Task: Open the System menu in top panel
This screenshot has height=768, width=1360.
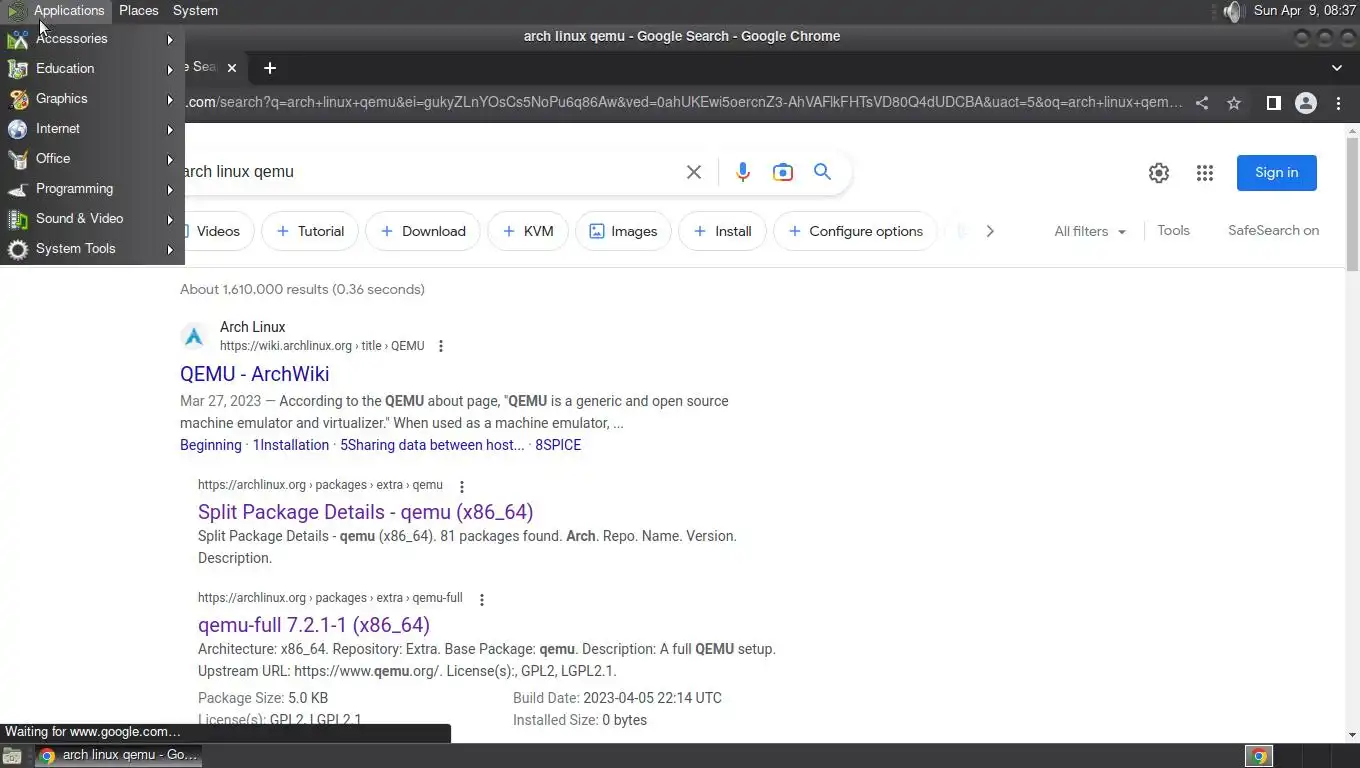Action: pos(195,11)
